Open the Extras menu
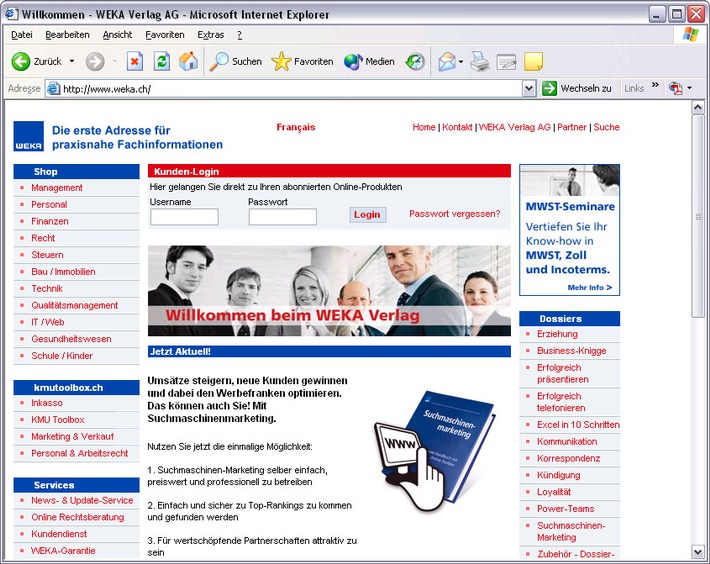The height and width of the screenshot is (564, 710). [210, 35]
